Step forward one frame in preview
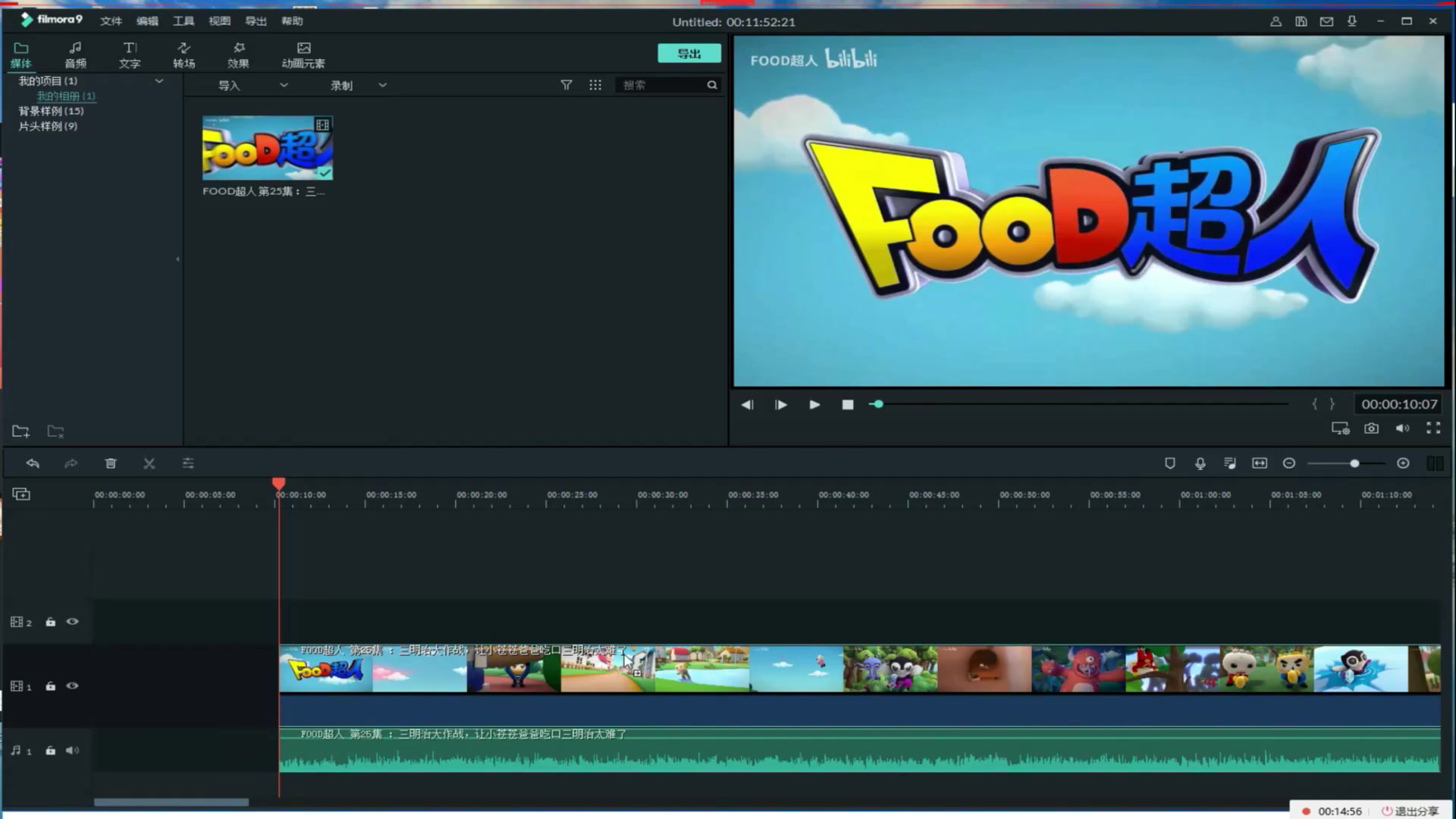 780,405
